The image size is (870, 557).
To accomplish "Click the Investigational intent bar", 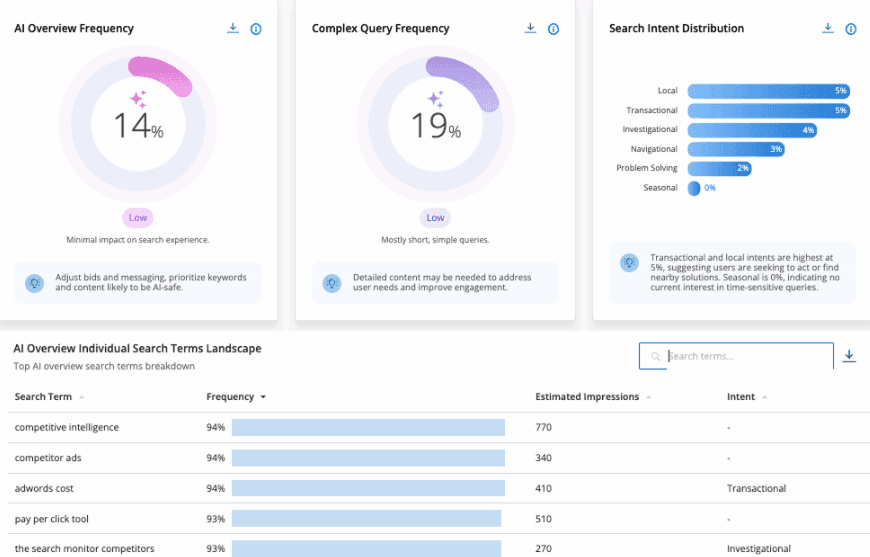I will [x=752, y=130].
